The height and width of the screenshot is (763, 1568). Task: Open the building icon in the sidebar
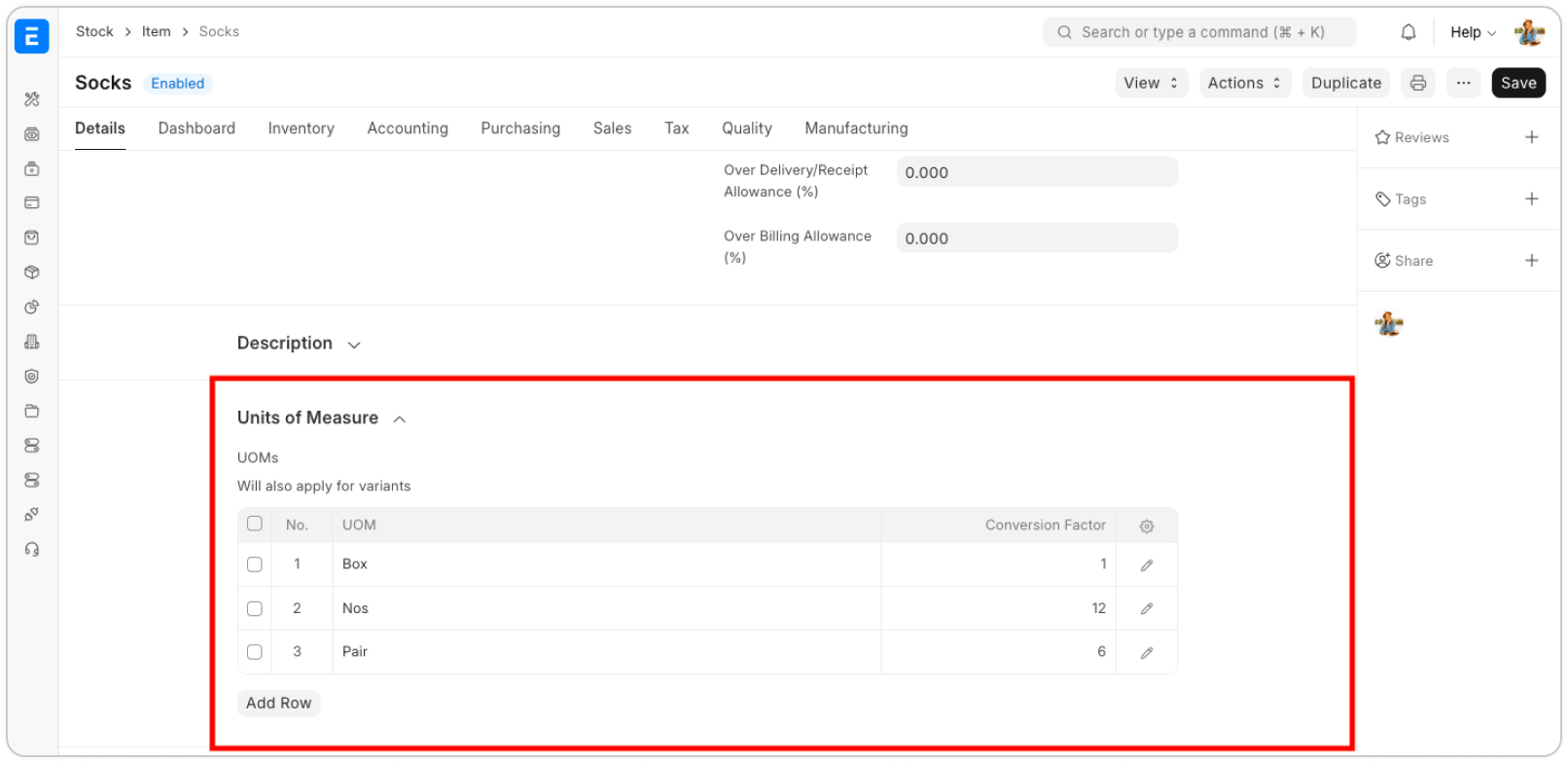(x=32, y=342)
